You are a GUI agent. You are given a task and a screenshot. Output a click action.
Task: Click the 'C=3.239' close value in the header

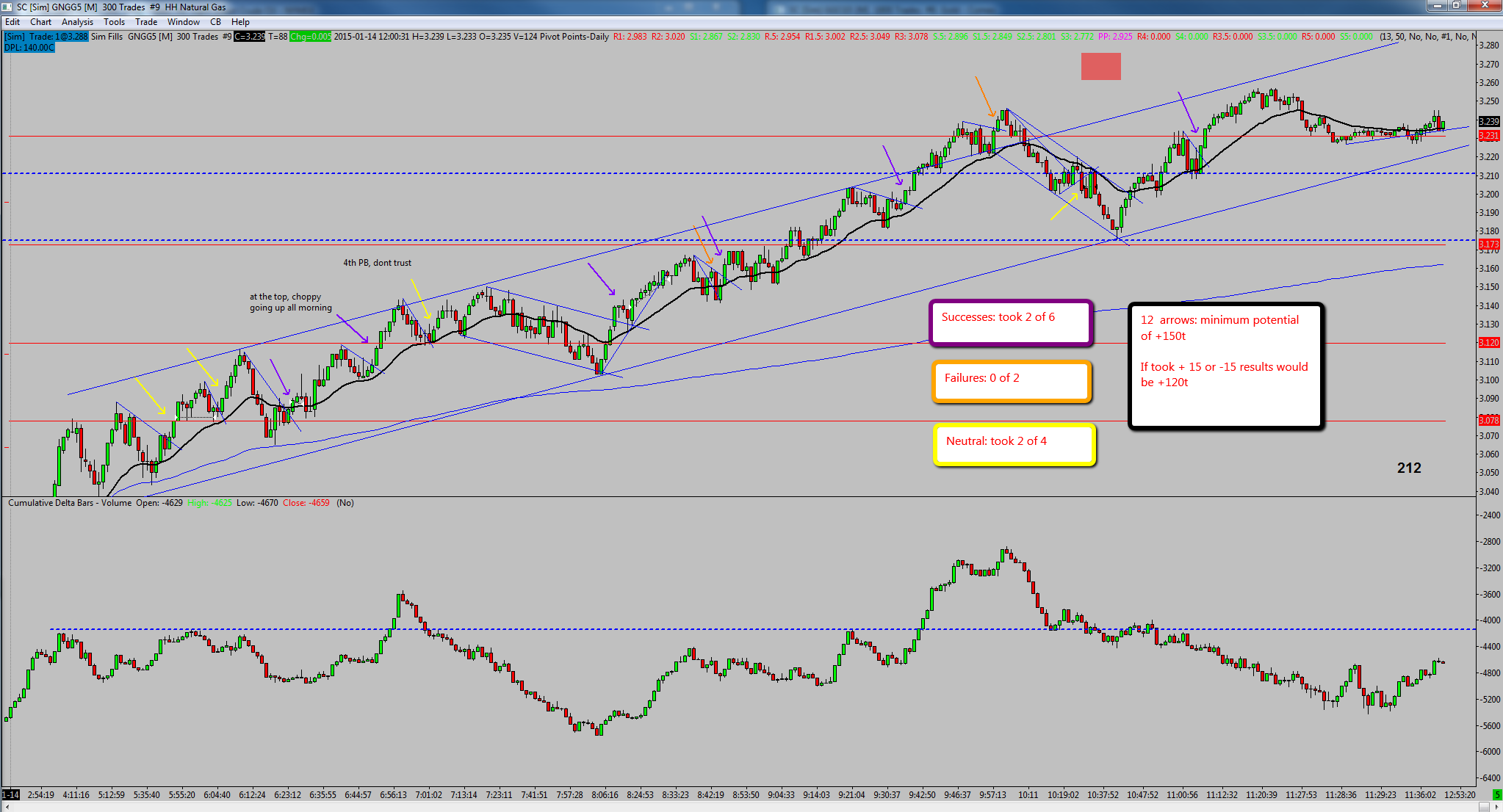pyautogui.click(x=250, y=37)
